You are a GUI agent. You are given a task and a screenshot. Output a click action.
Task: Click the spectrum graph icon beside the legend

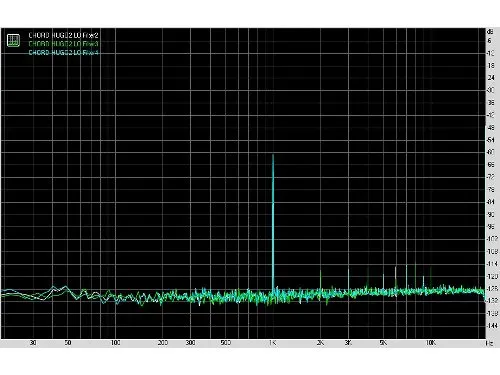pyautogui.click(x=13, y=40)
